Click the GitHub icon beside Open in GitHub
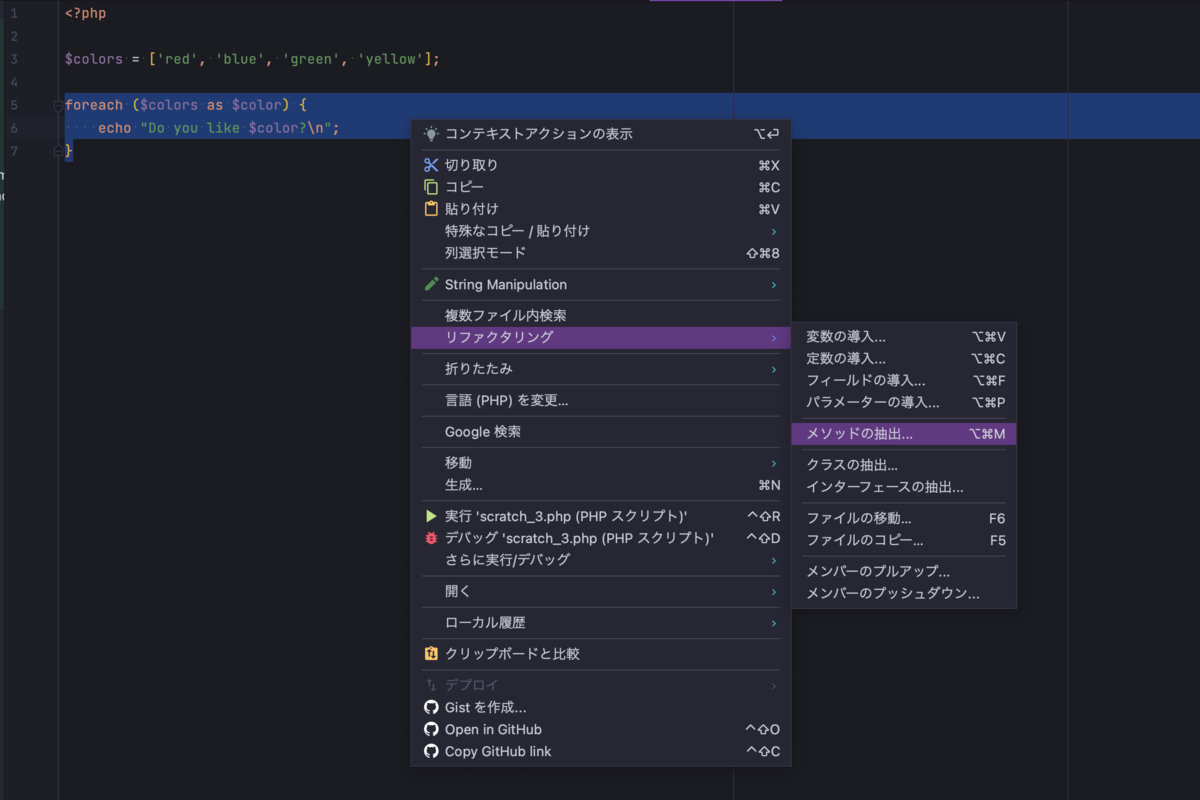Screen dimensions: 1200x800 coord(431,729)
